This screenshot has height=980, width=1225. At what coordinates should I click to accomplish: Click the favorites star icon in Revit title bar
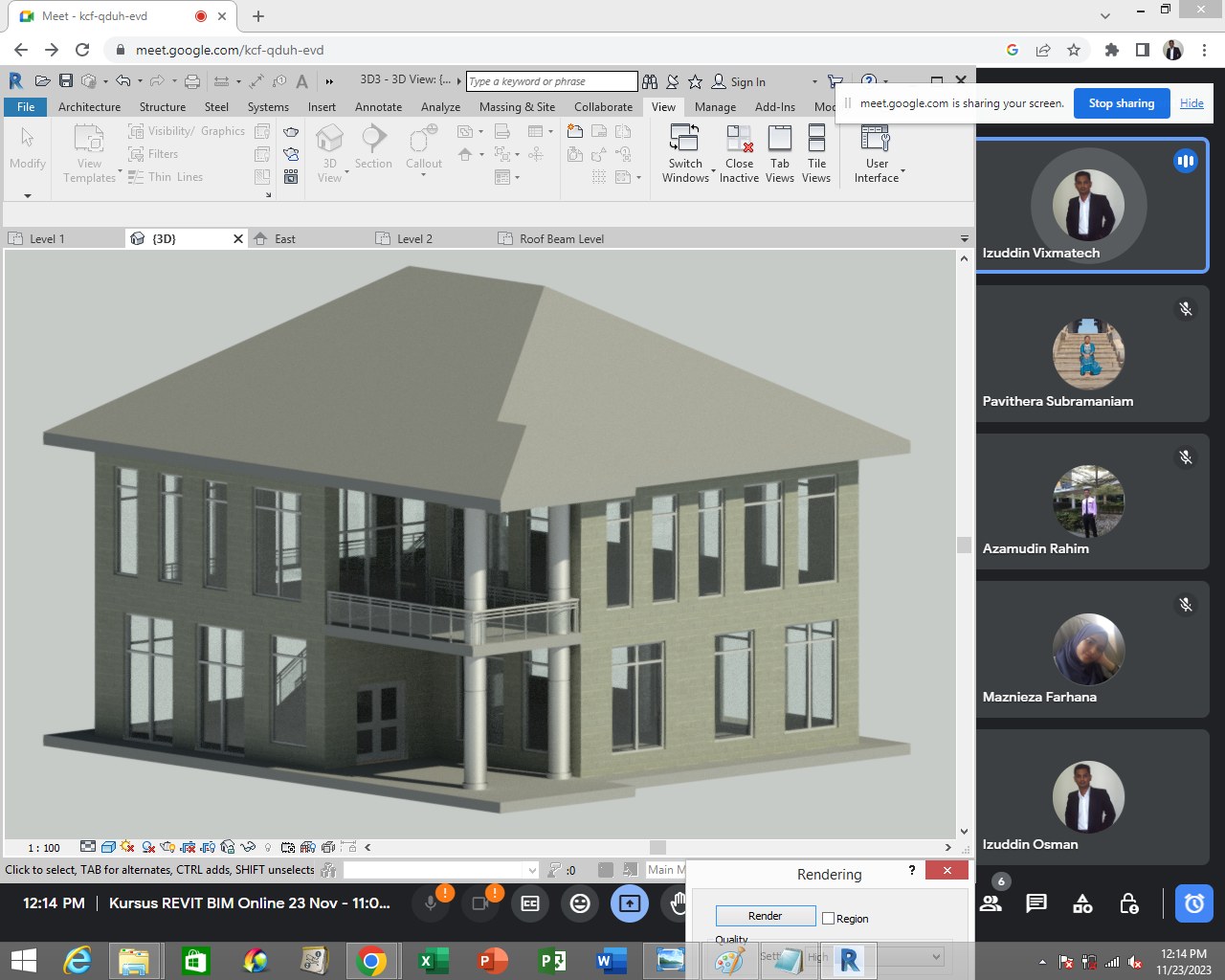click(x=695, y=81)
